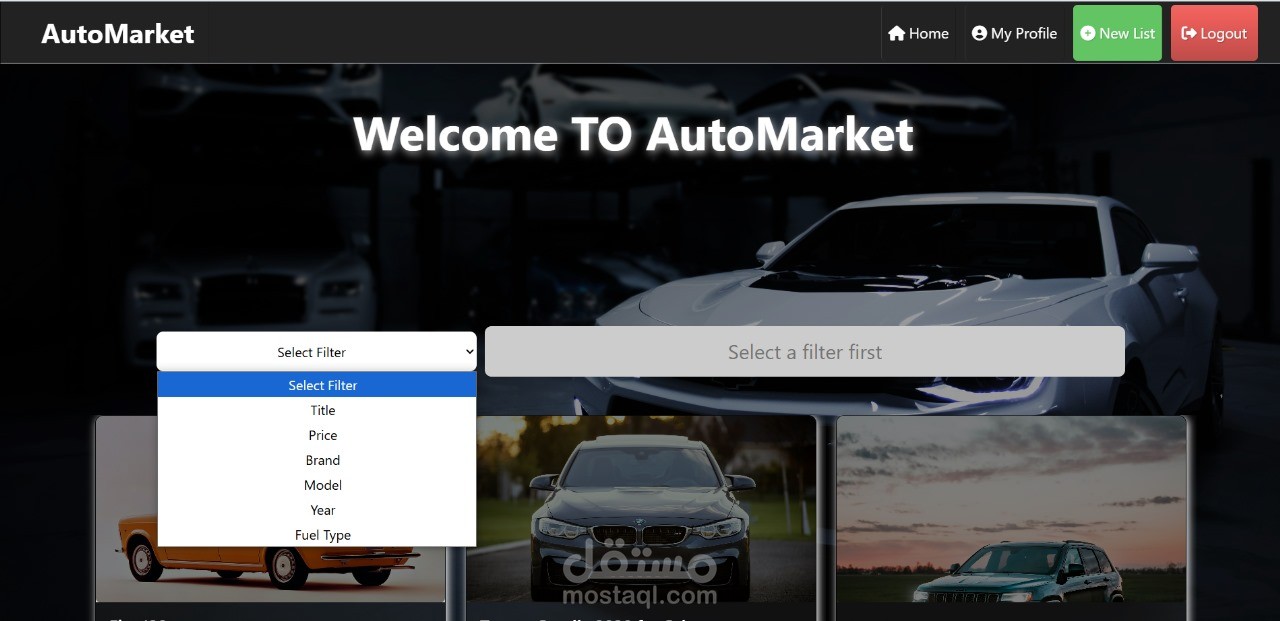Image resolution: width=1280 pixels, height=621 pixels.
Task: Click the sign-out arrow icon on Logout
Action: point(1189,33)
